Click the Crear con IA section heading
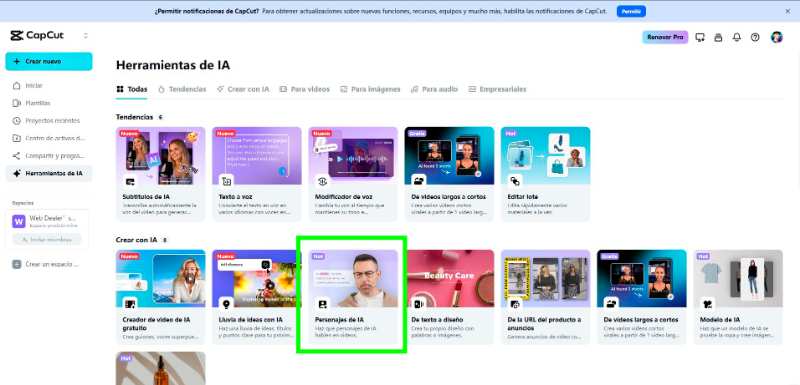The width and height of the screenshot is (800, 385). (136, 240)
